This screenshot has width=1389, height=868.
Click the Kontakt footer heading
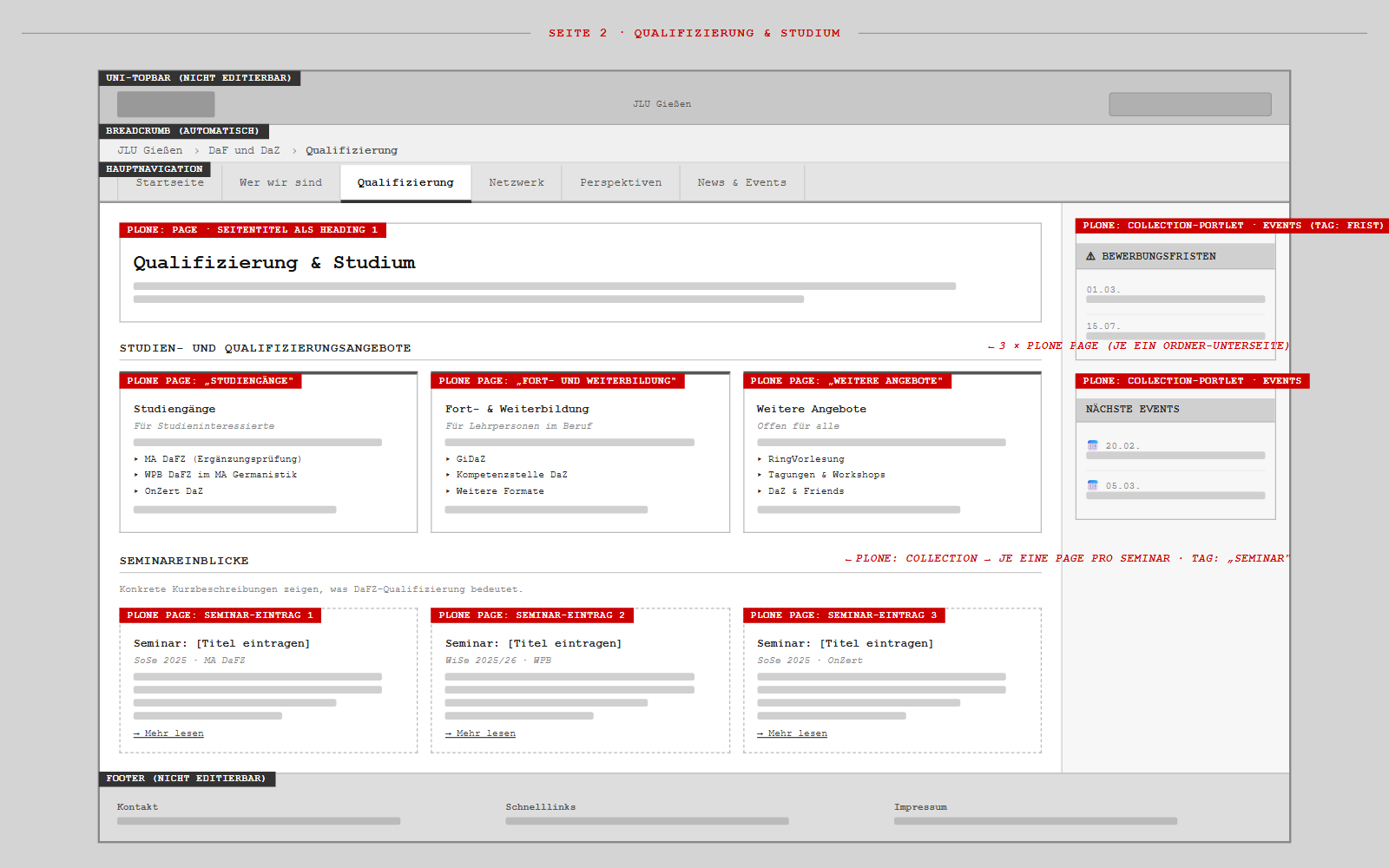(137, 807)
